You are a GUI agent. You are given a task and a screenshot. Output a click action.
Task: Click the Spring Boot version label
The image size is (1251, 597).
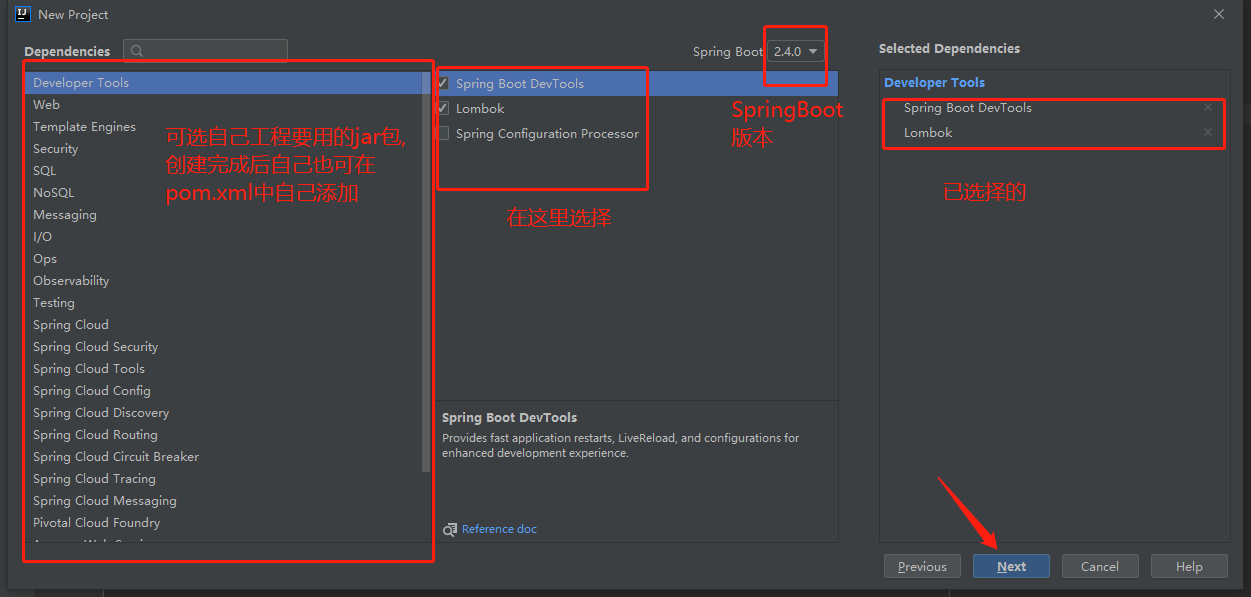click(x=727, y=51)
